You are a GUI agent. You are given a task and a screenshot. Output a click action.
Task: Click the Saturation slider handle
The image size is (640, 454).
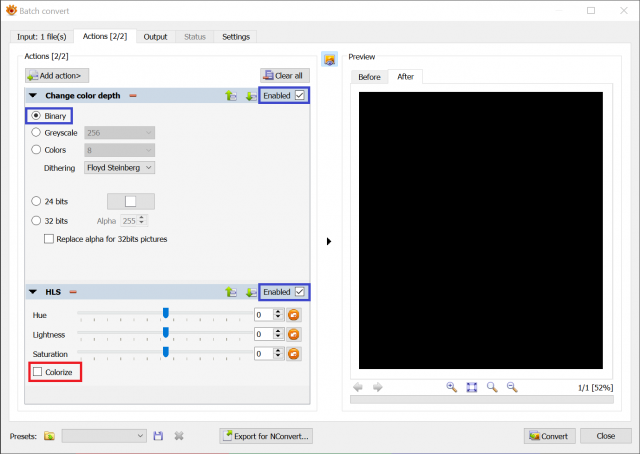pos(166,352)
